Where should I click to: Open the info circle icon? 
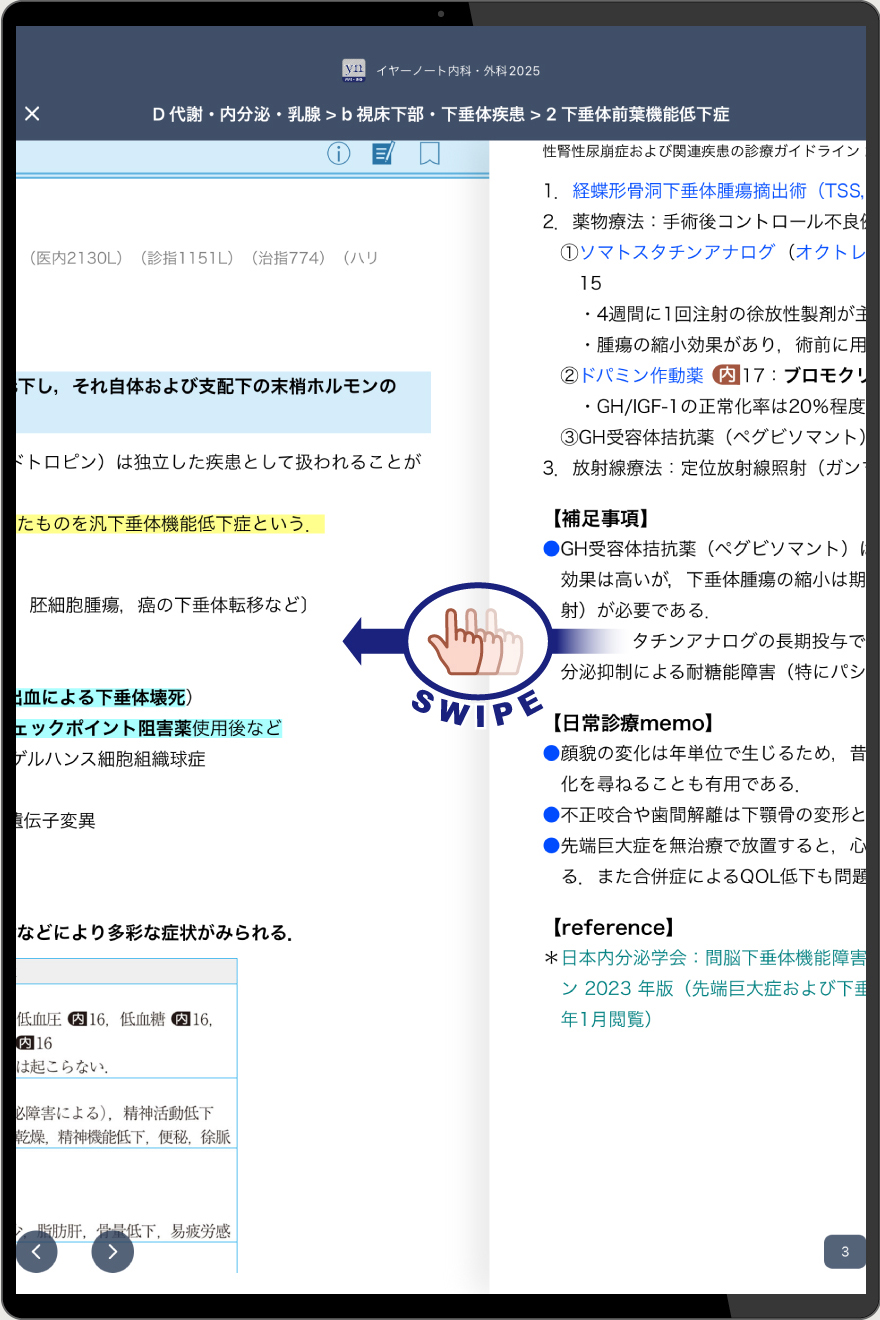pyautogui.click(x=339, y=153)
